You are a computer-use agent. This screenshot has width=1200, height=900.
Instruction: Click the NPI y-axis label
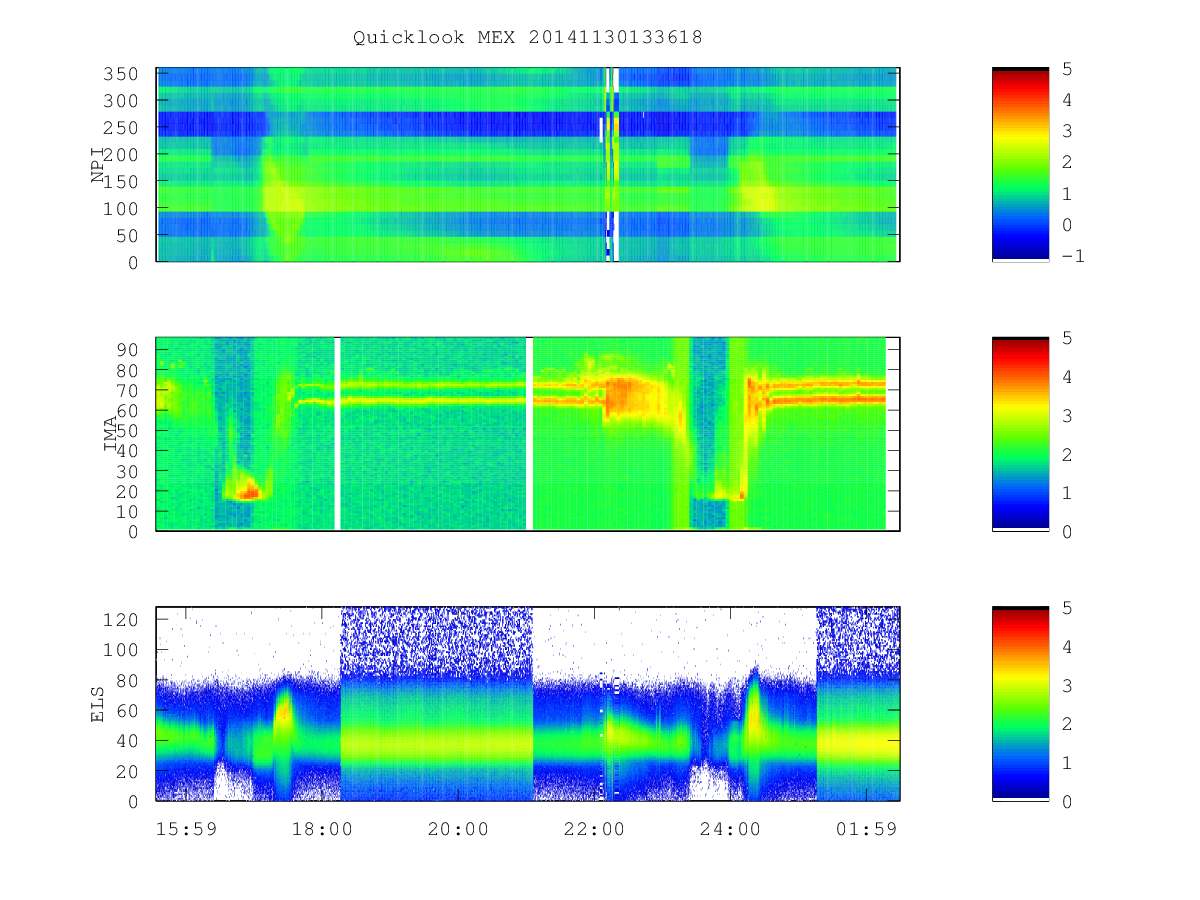[98, 165]
